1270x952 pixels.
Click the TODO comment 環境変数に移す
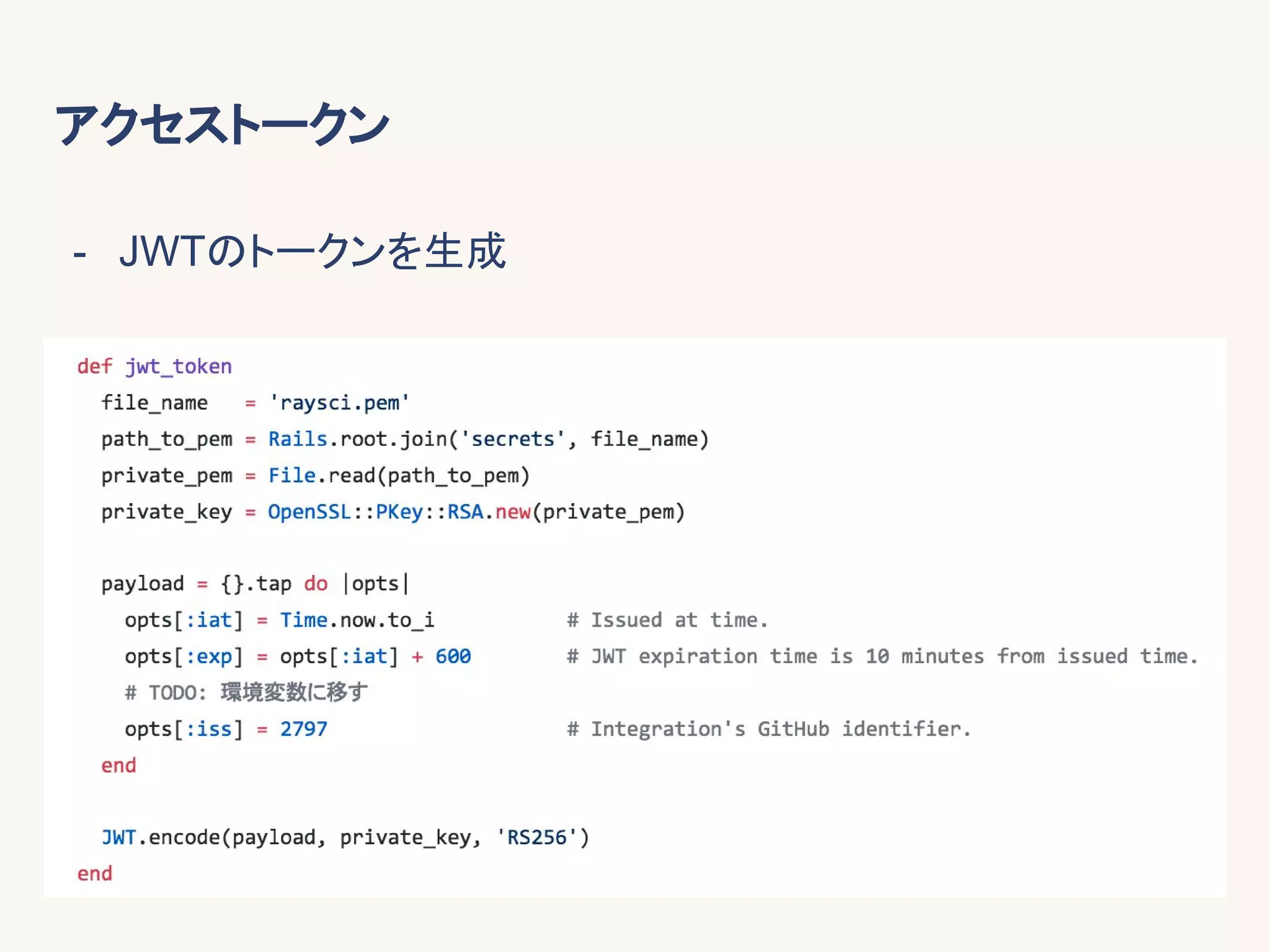pyautogui.click(x=246, y=692)
